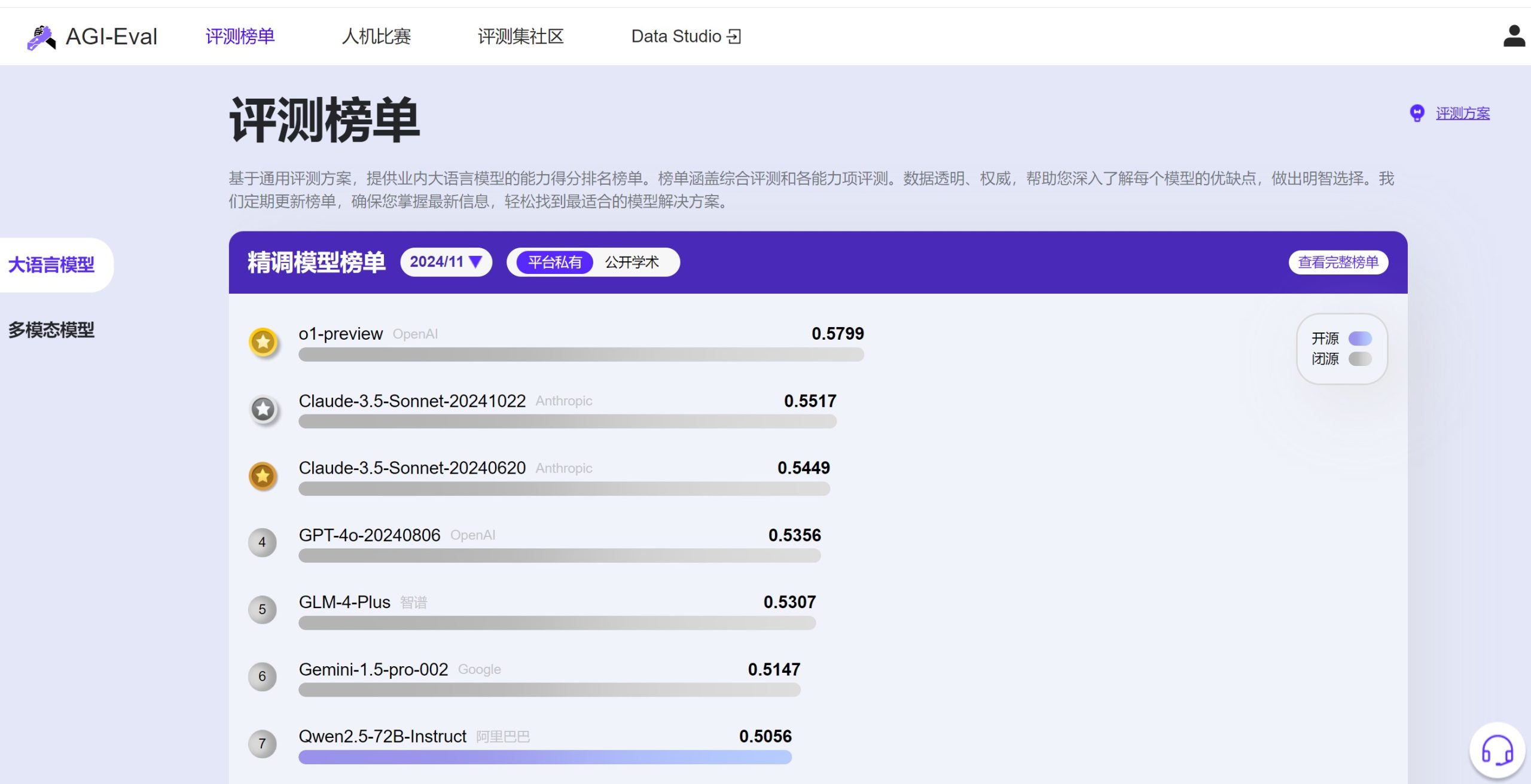The image size is (1531, 784).
Task: Toggle the 开源 open-source switch
Action: pyautogui.click(x=1360, y=338)
